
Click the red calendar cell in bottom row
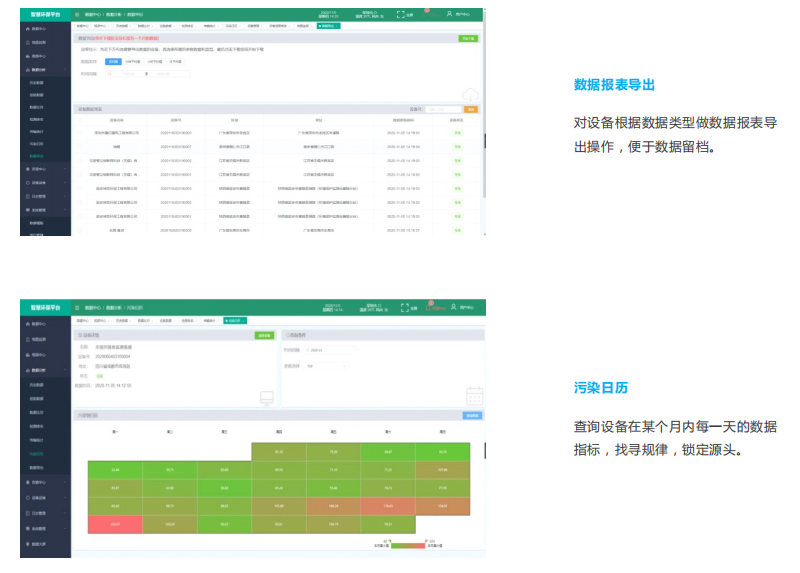115,523
